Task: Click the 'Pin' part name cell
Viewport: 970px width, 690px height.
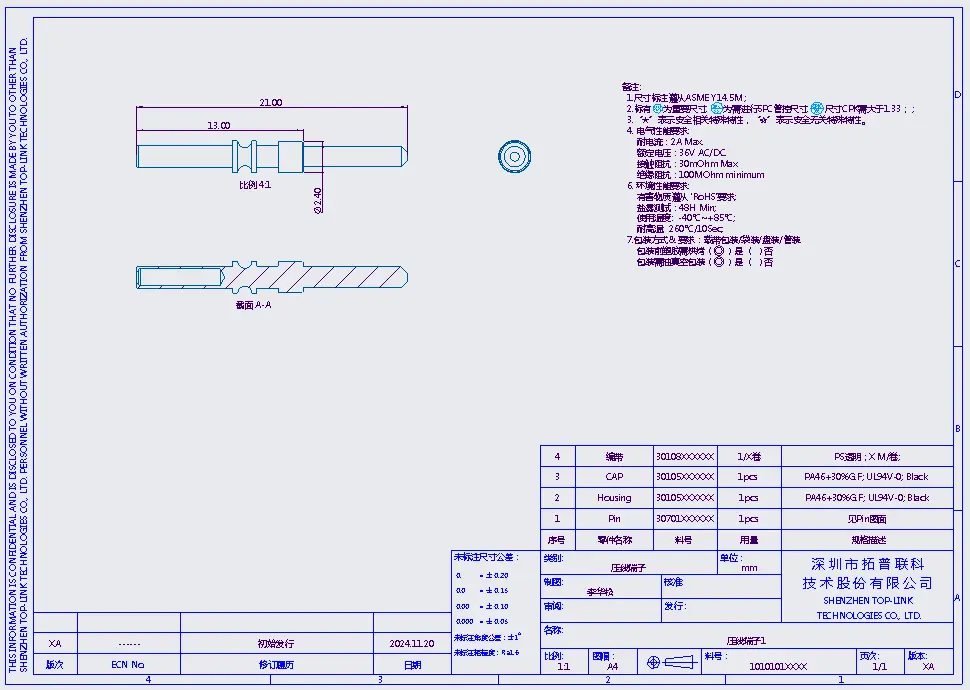Action: click(614, 519)
